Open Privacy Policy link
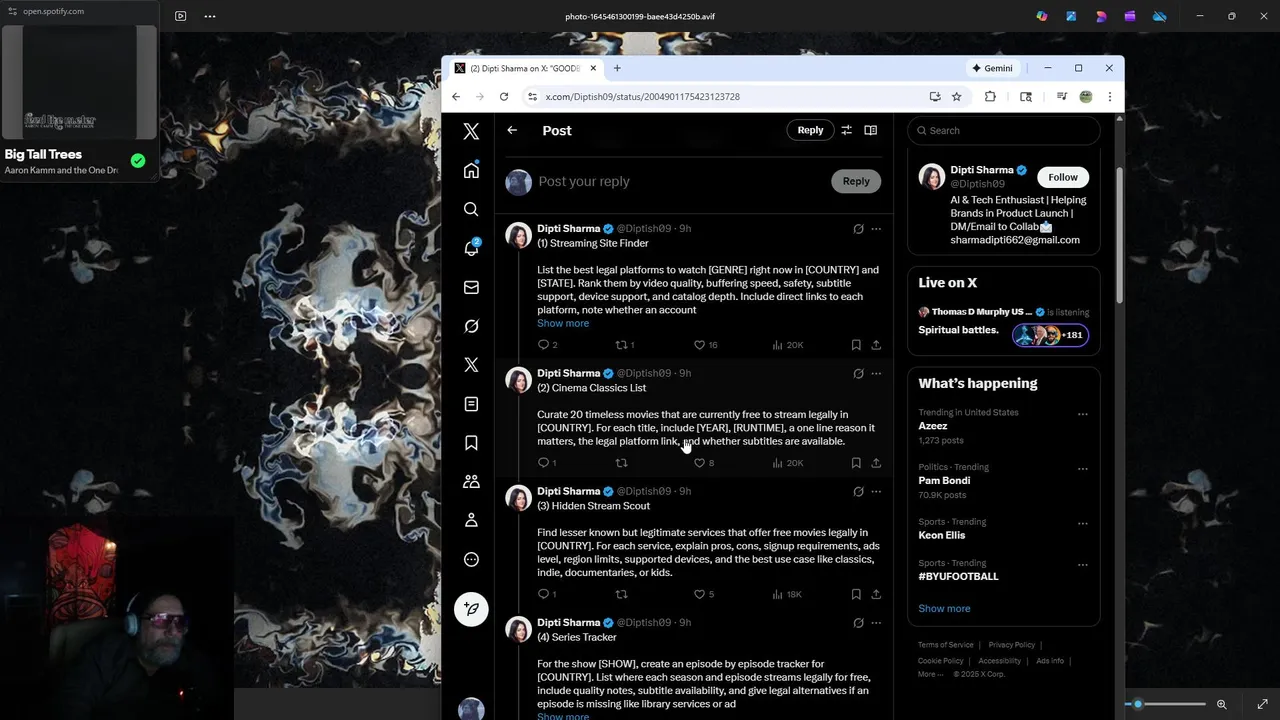 pos(1011,645)
